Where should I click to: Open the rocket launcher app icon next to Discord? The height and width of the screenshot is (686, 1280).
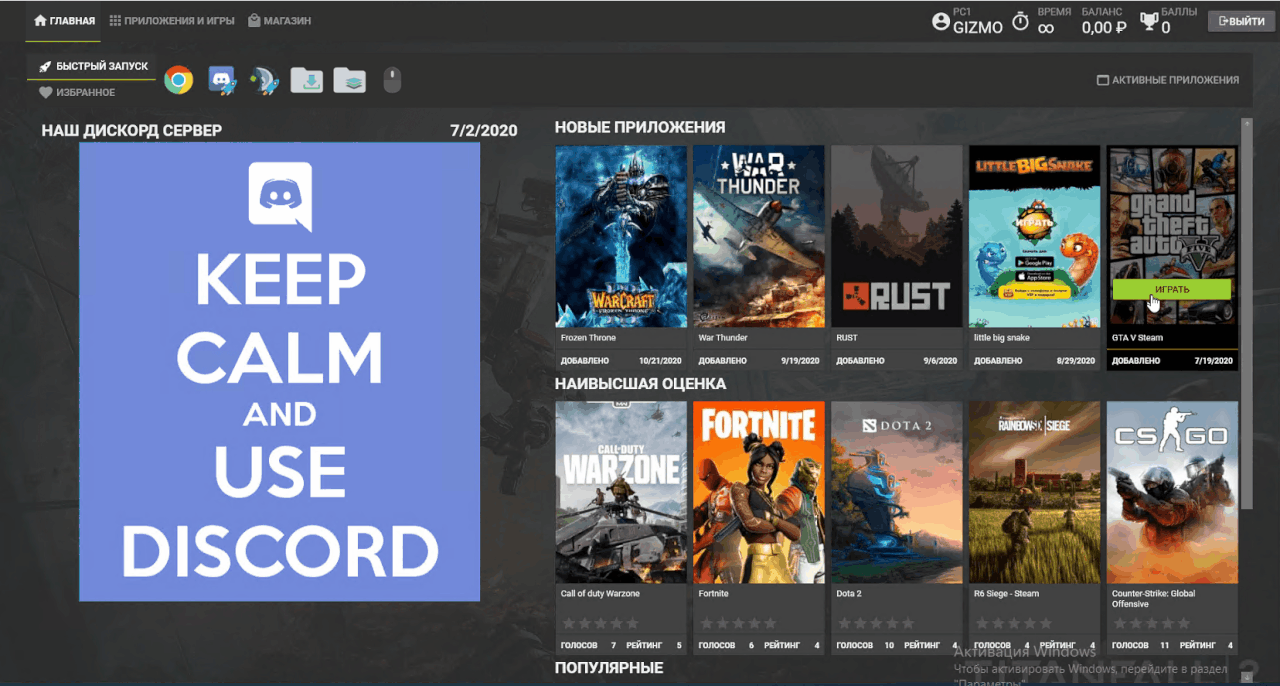[263, 80]
